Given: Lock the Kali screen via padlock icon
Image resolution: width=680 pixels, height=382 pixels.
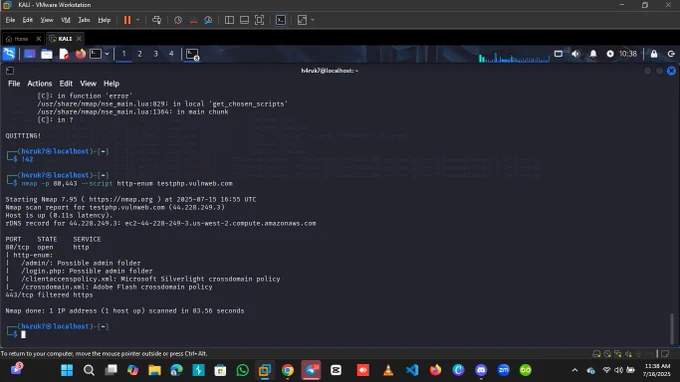Looking at the screenshot, I should click(654, 54).
